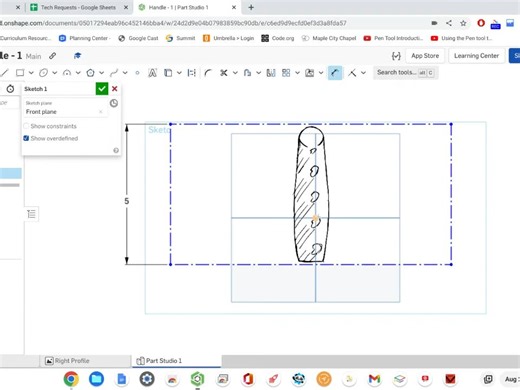Open the feature list icon on the left edge

point(32,214)
